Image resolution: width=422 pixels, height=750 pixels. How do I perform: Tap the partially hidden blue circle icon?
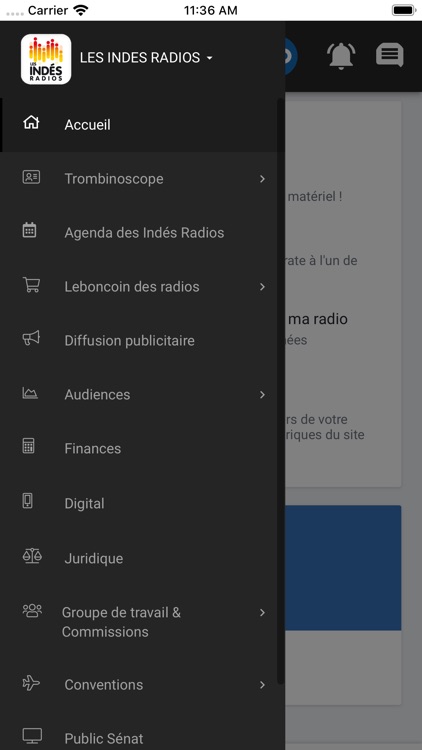pyautogui.click(x=292, y=56)
